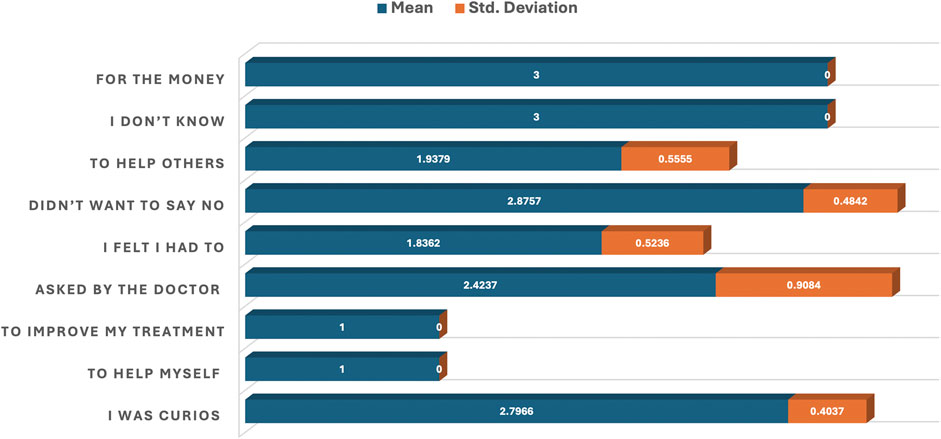Click the orange Std. Deviation legend swatch
The width and height of the screenshot is (941, 439).
click(458, 9)
